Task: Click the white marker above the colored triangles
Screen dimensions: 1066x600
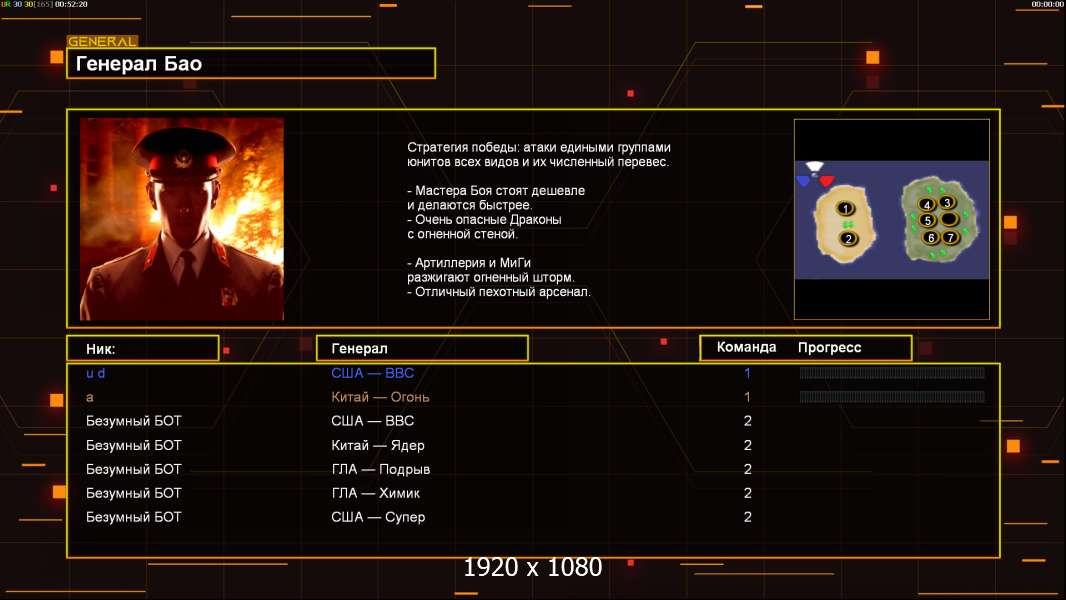Action: pos(814,166)
